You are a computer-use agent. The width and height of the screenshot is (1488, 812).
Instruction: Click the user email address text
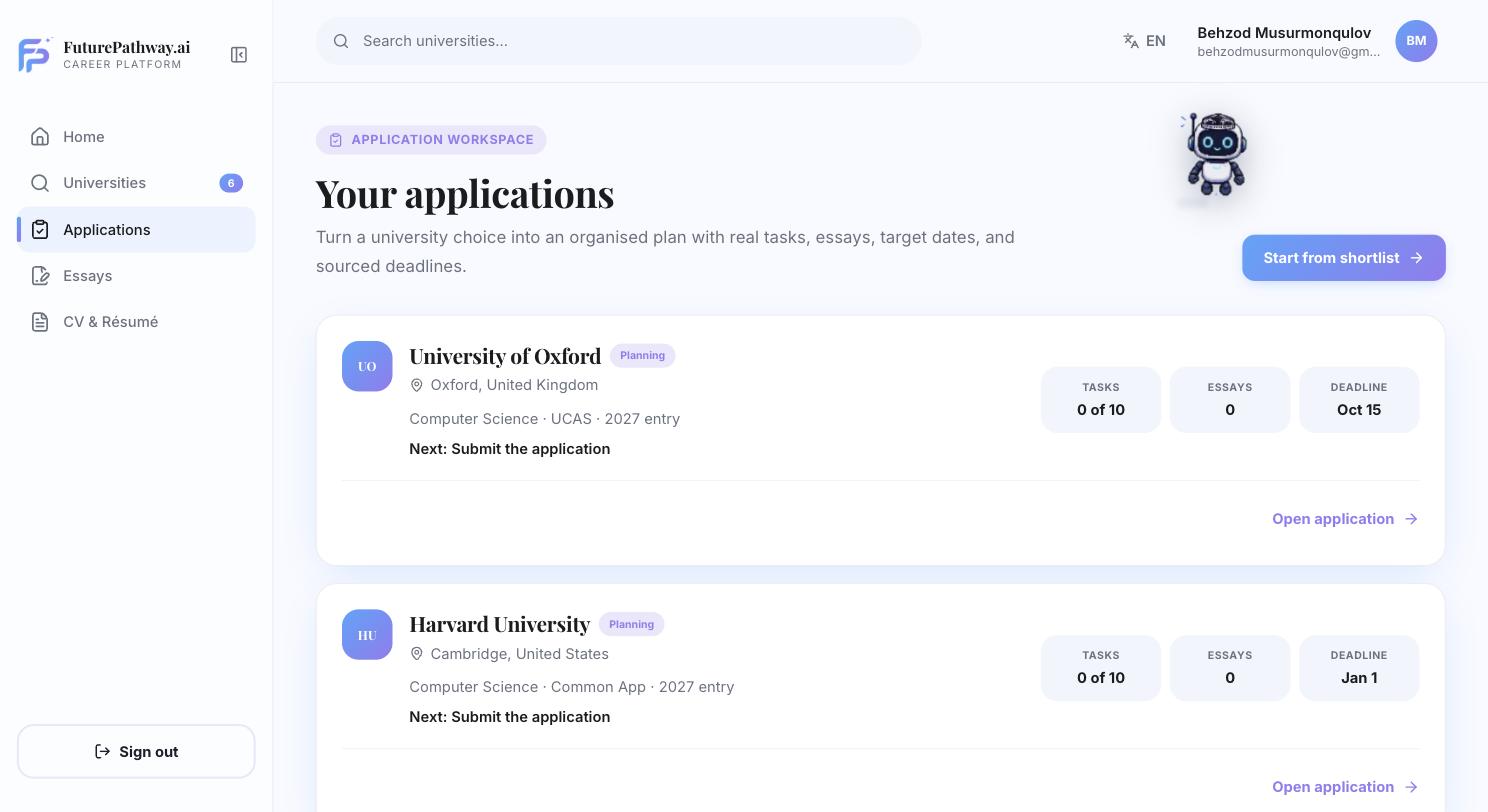(1289, 52)
